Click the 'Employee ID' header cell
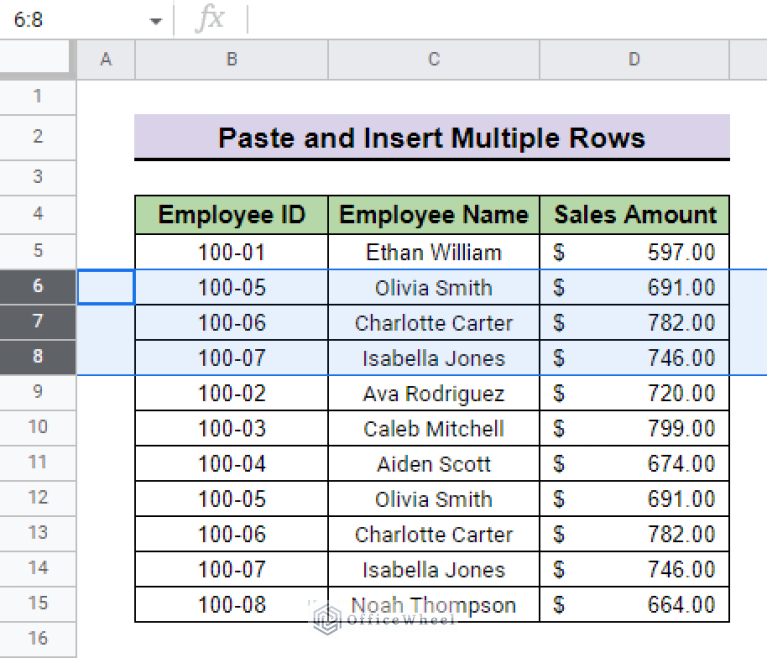The image size is (767, 658). pos(231,215)
